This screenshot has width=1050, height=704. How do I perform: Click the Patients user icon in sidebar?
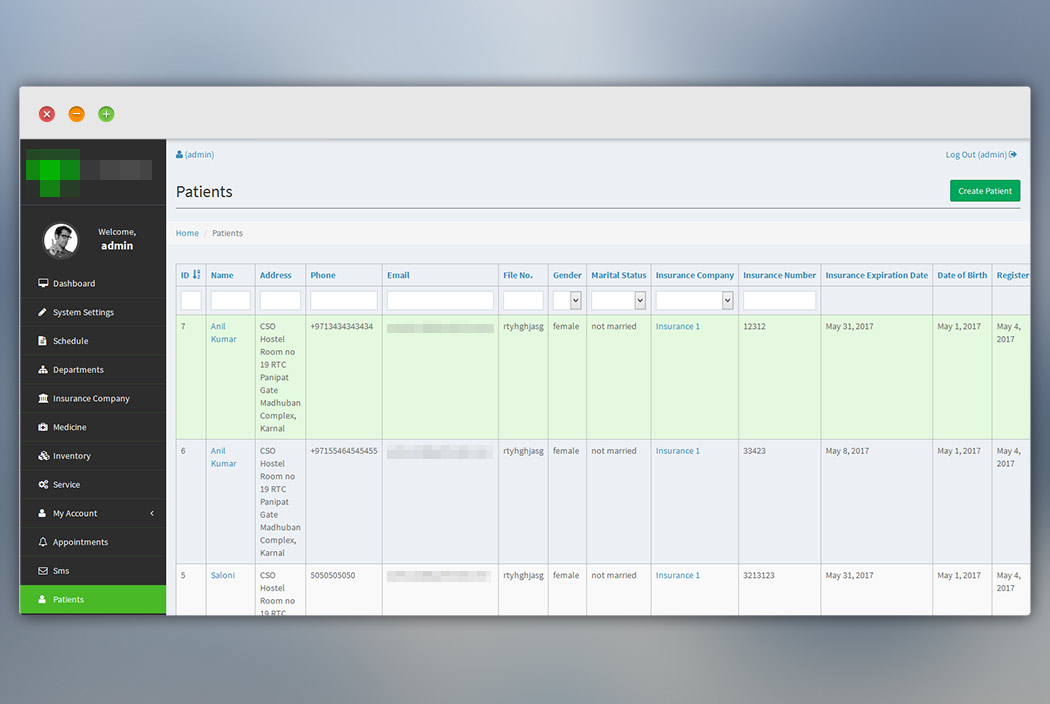click(42, 600)
